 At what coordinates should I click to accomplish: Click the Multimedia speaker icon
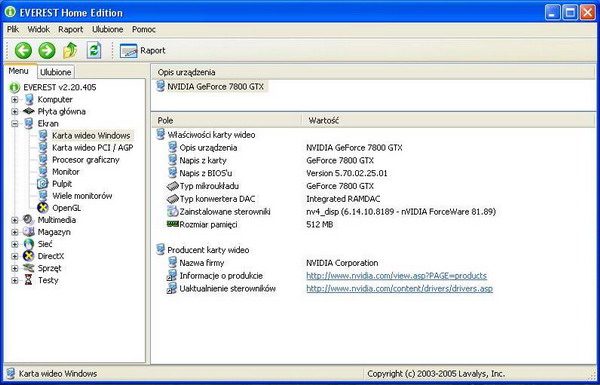point(29,220)
